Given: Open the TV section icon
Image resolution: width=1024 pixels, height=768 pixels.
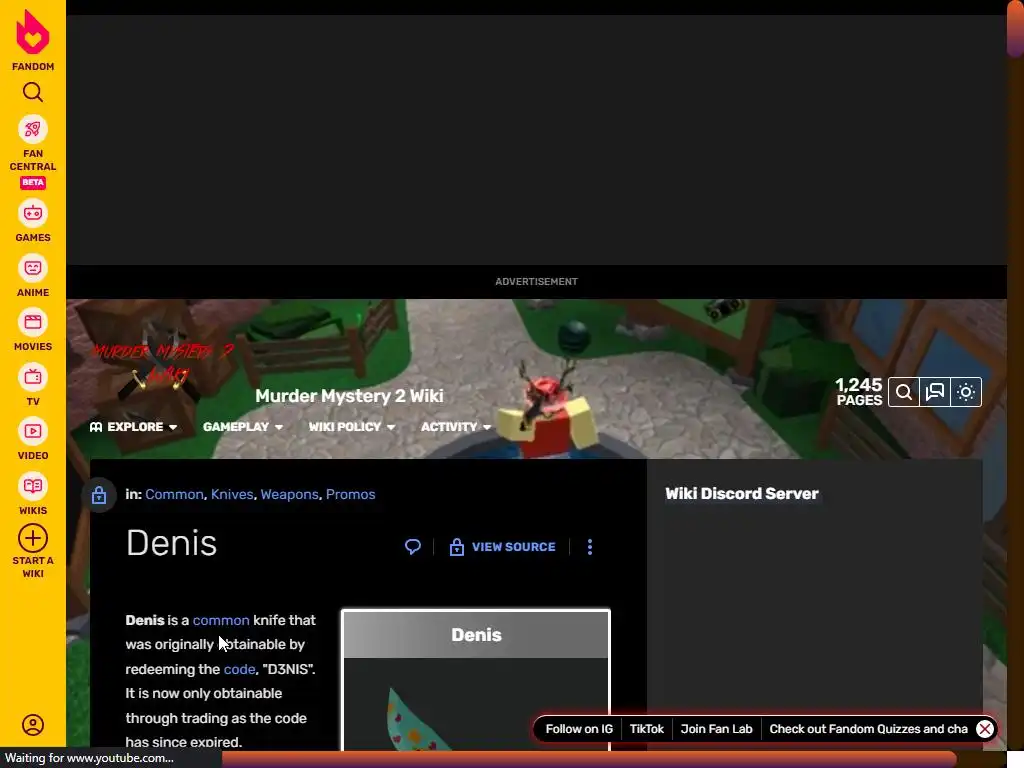Looking at the screenshot, I should pos(33,377).
